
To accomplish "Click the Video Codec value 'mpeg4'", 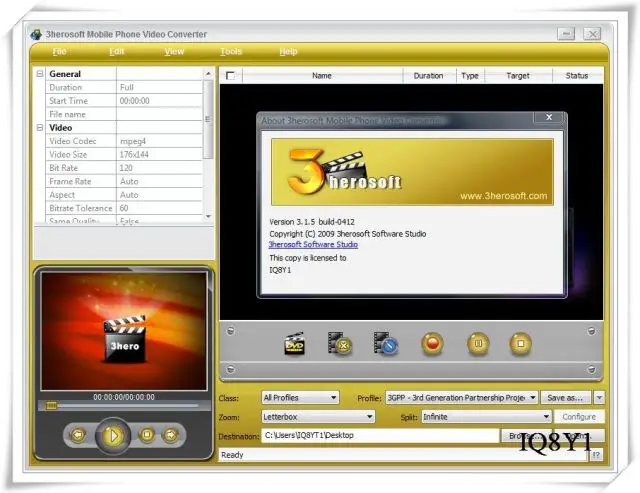I will [x=133, y=141].
